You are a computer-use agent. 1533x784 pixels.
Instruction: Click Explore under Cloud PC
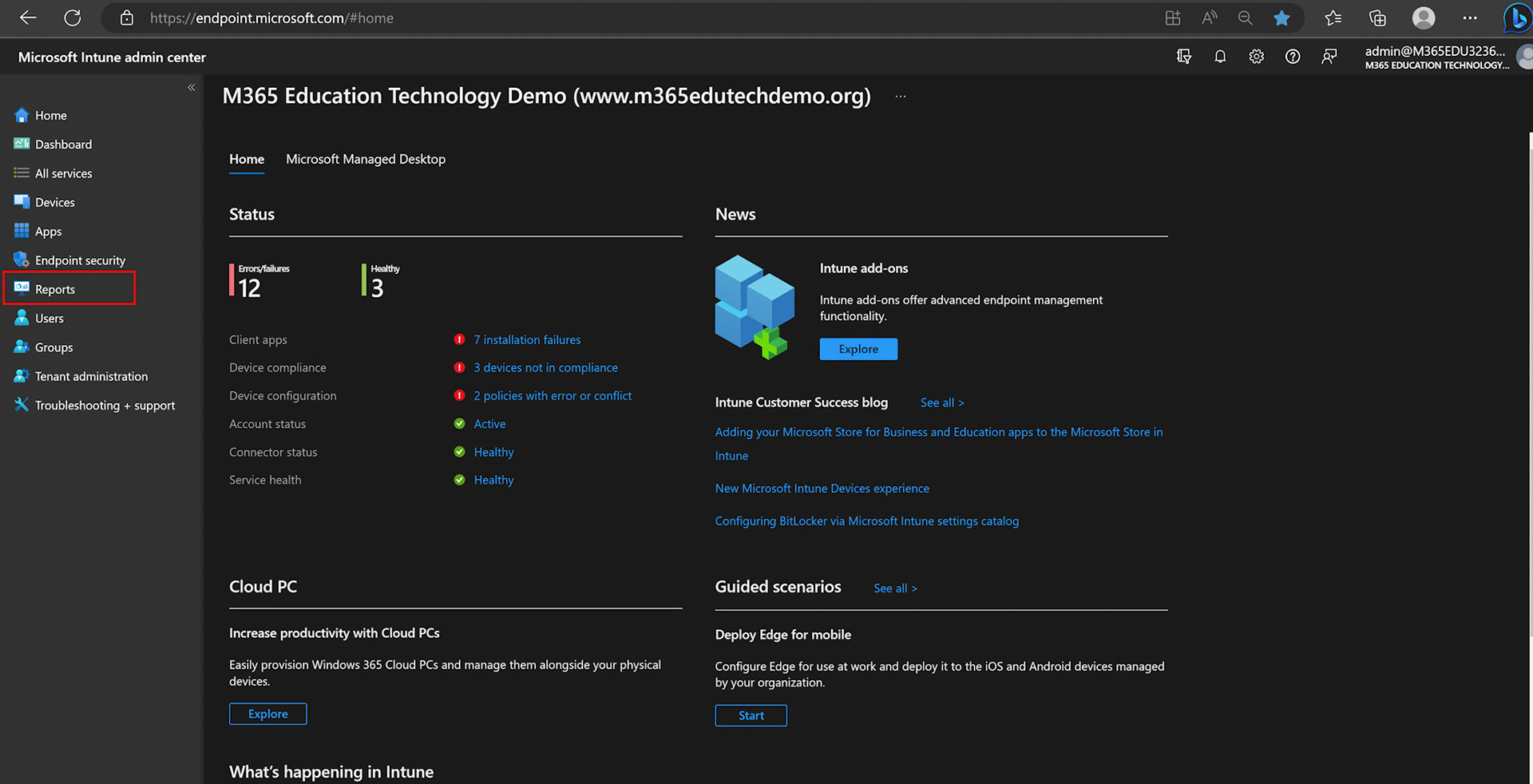point(267,714)
